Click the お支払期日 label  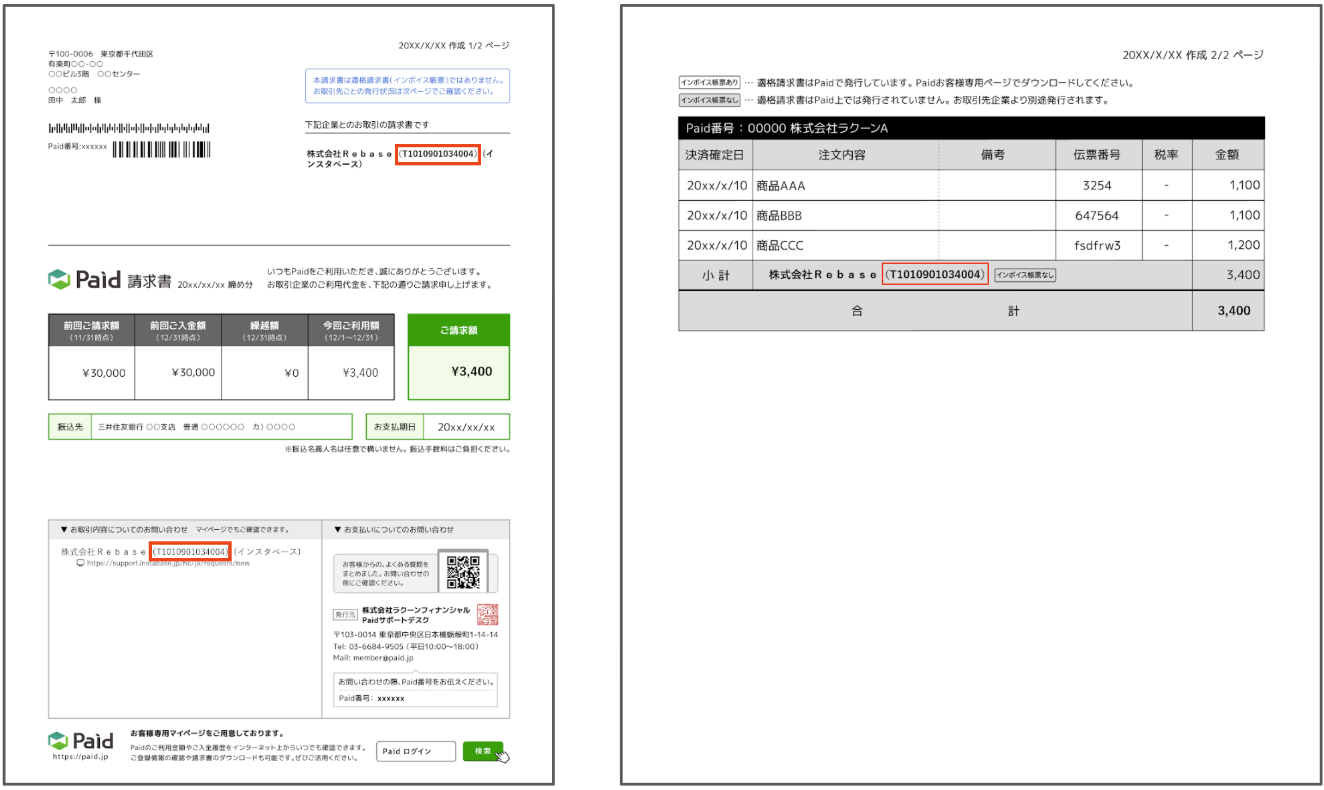394,427
